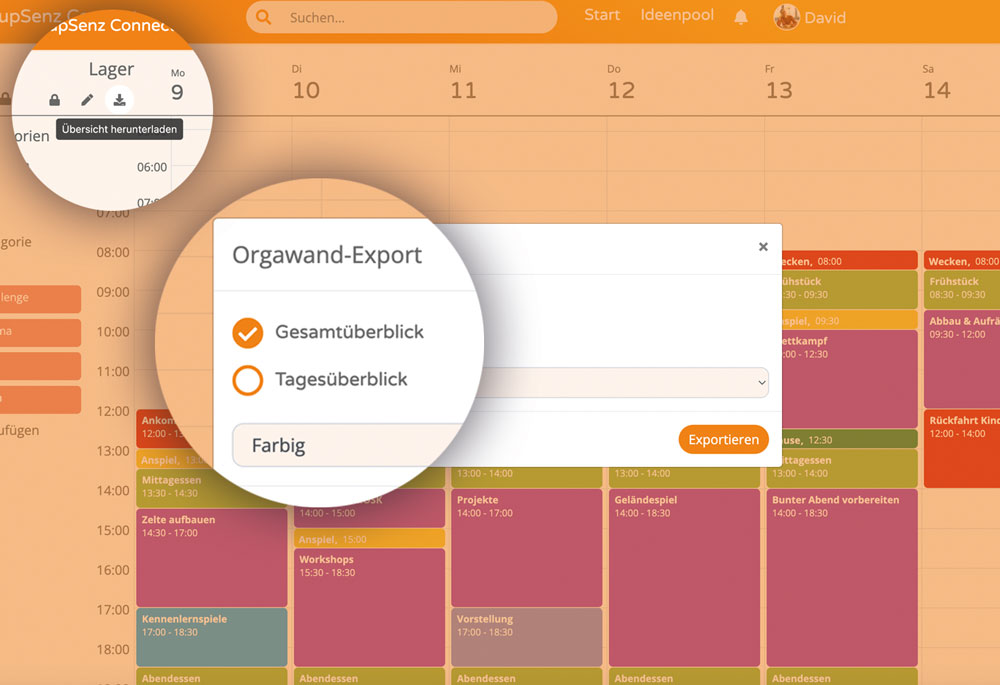The height and width of the screenshot is (685, 1000).
Task: Select the Tagesüberblick option
Action: coord(247,380)
